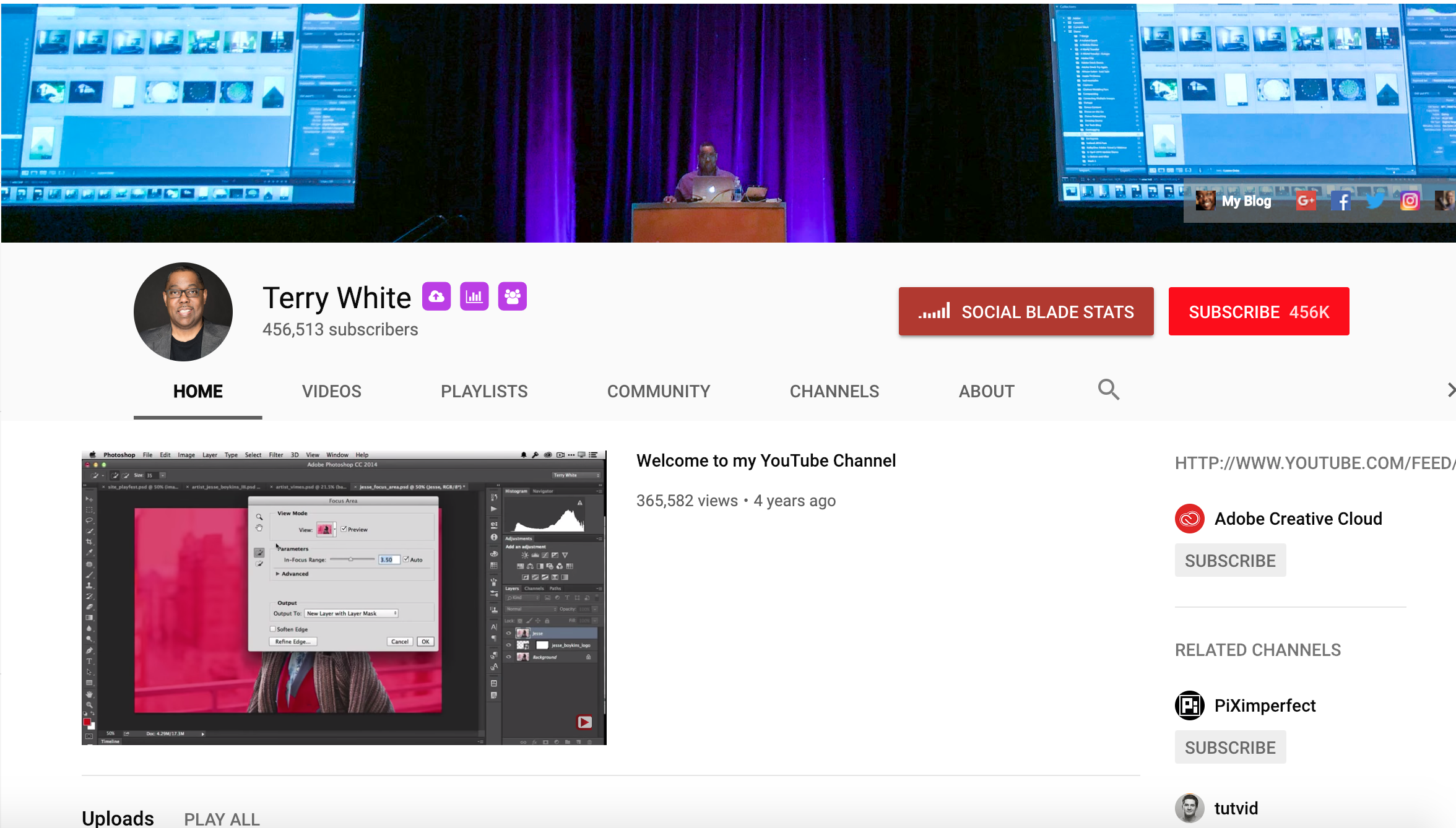1456x828 pixels.
Task: Open tutvid channel name
Action: (1236, 808)
